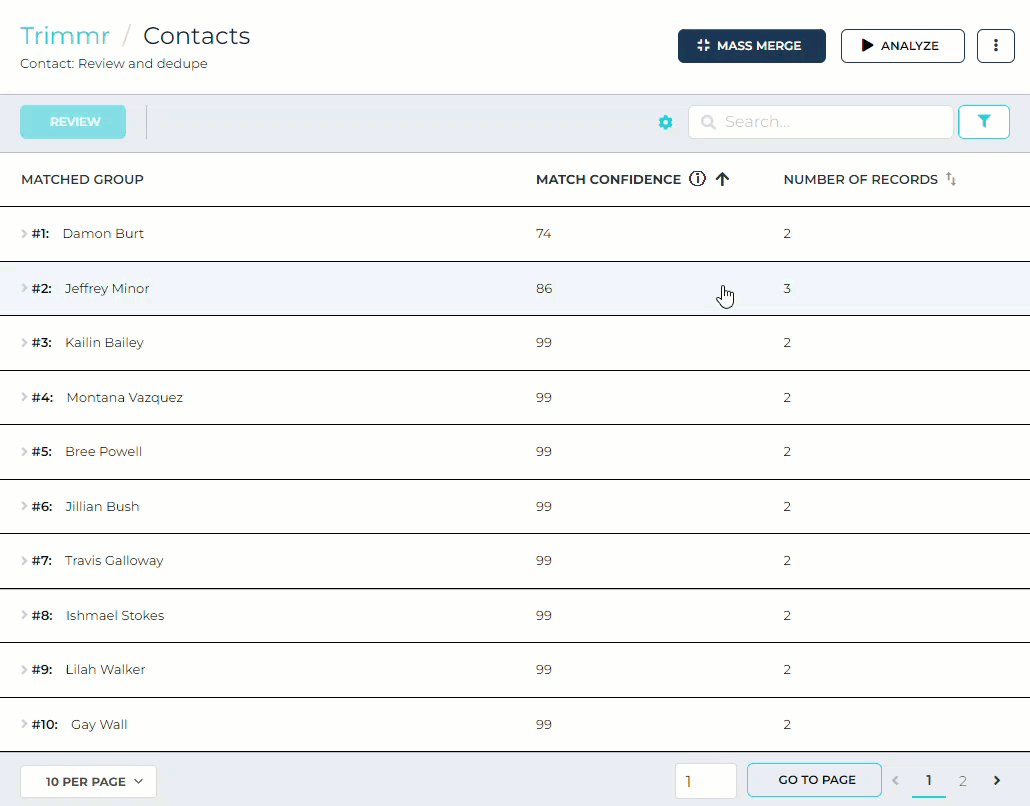Switch to page 2
The height and width of the screenshot is (806, 1030).
click(x=962, y=781)
